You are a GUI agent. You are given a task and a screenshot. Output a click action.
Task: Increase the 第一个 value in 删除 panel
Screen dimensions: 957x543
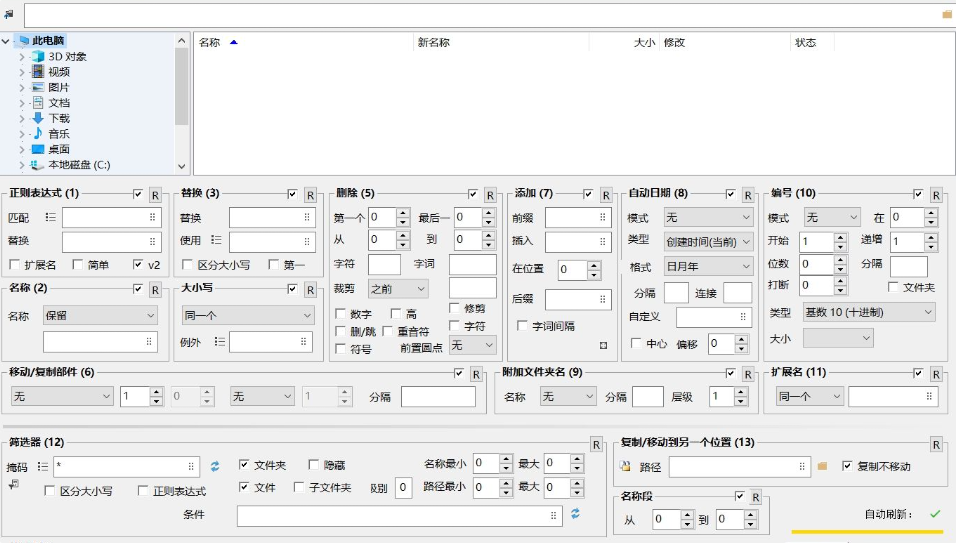click(x=402, y=214)
